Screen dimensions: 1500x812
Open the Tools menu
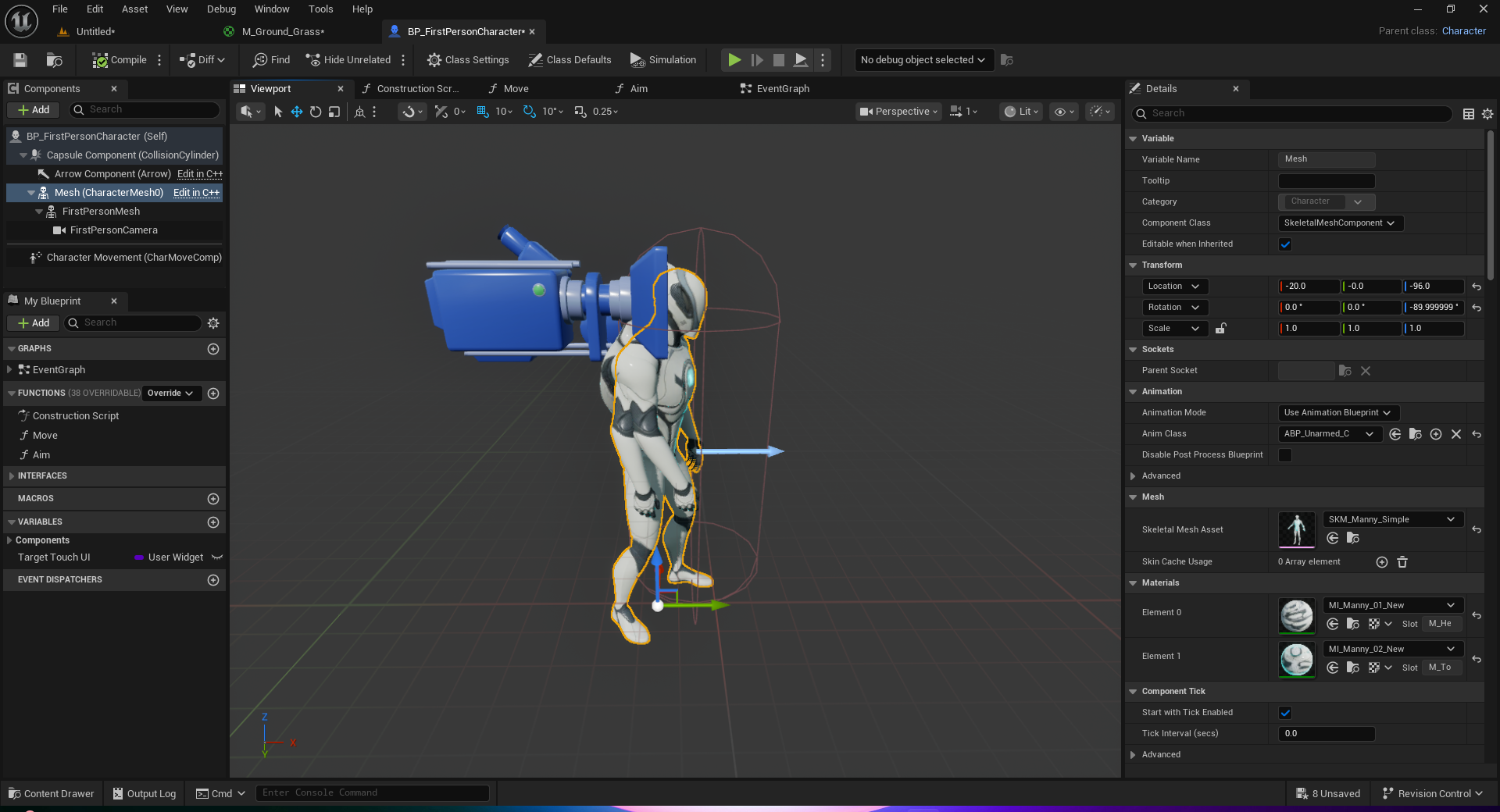tap(320, 9)
